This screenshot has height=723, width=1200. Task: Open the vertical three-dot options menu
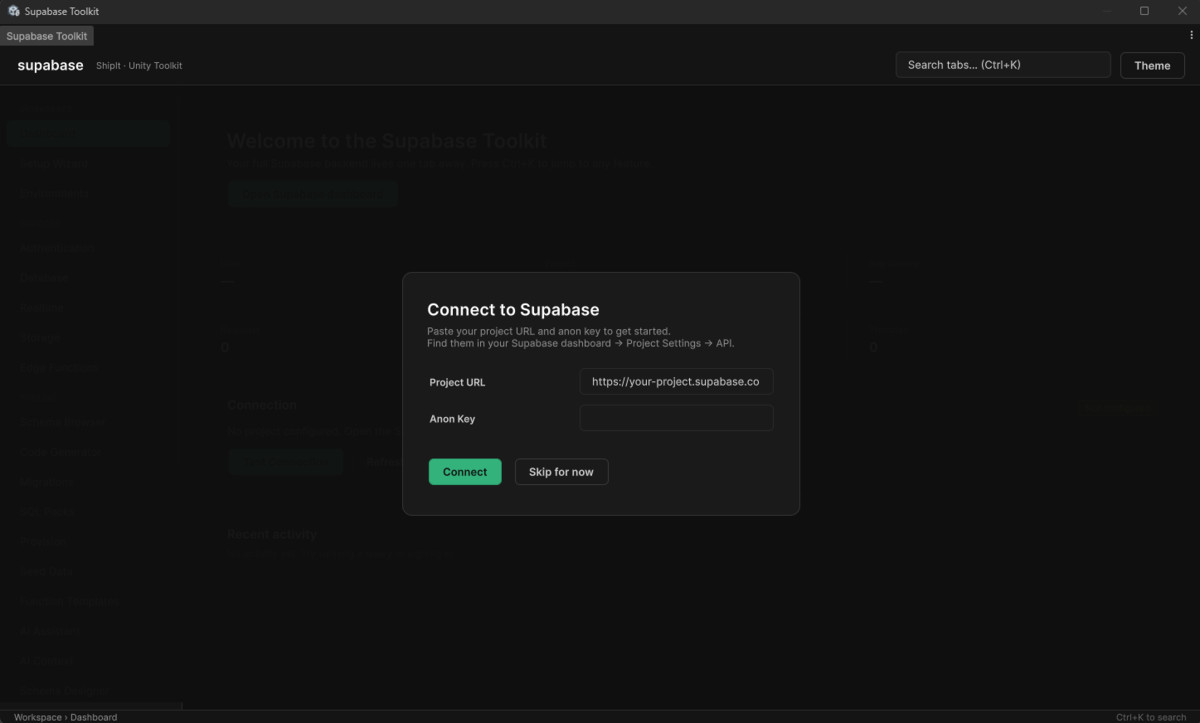1191,35
